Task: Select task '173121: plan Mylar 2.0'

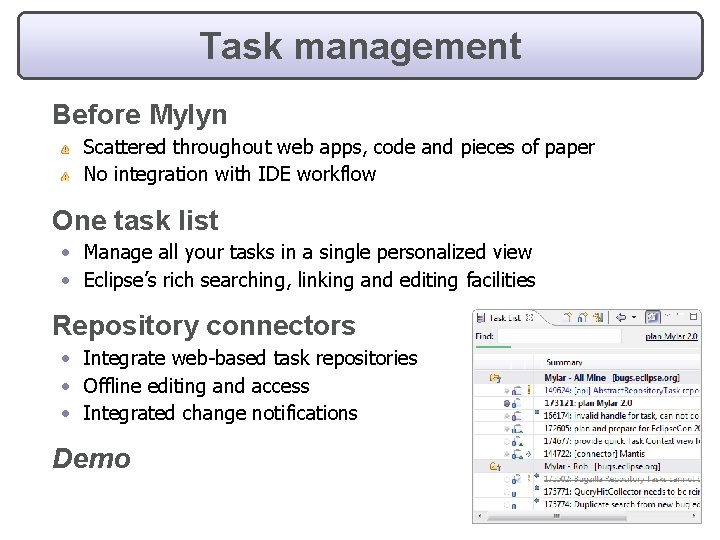Action: pos(588,403)
